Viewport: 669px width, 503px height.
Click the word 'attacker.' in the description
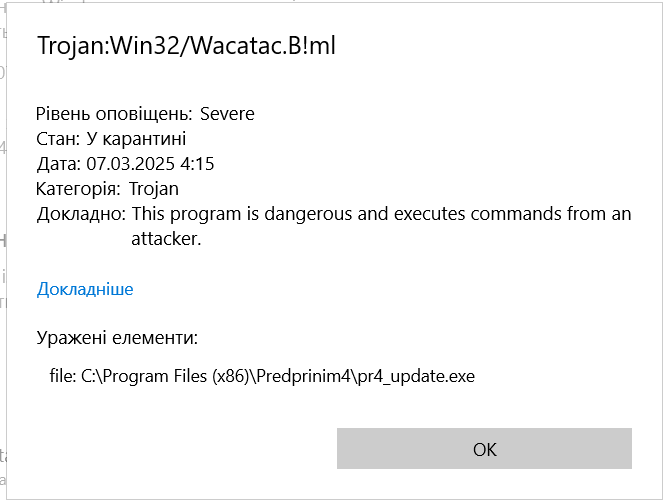(x=166, y=239)
